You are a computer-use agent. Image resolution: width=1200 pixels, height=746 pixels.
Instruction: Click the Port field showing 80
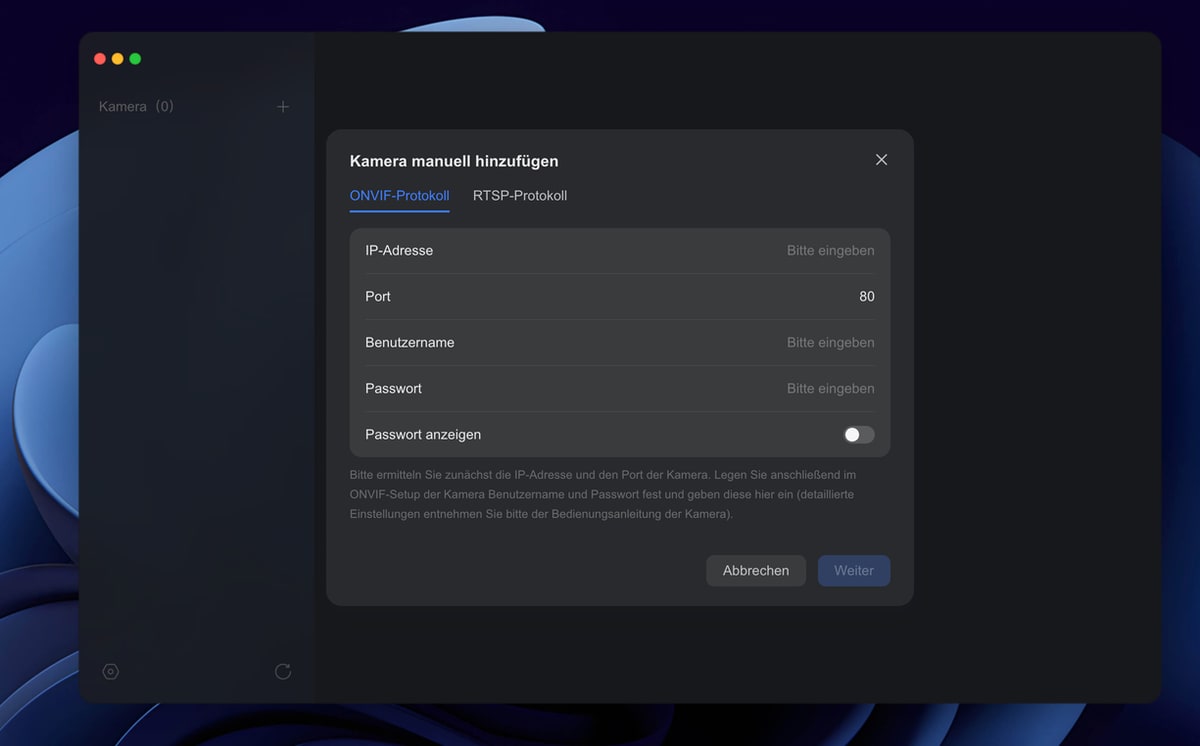click(620, 297)
